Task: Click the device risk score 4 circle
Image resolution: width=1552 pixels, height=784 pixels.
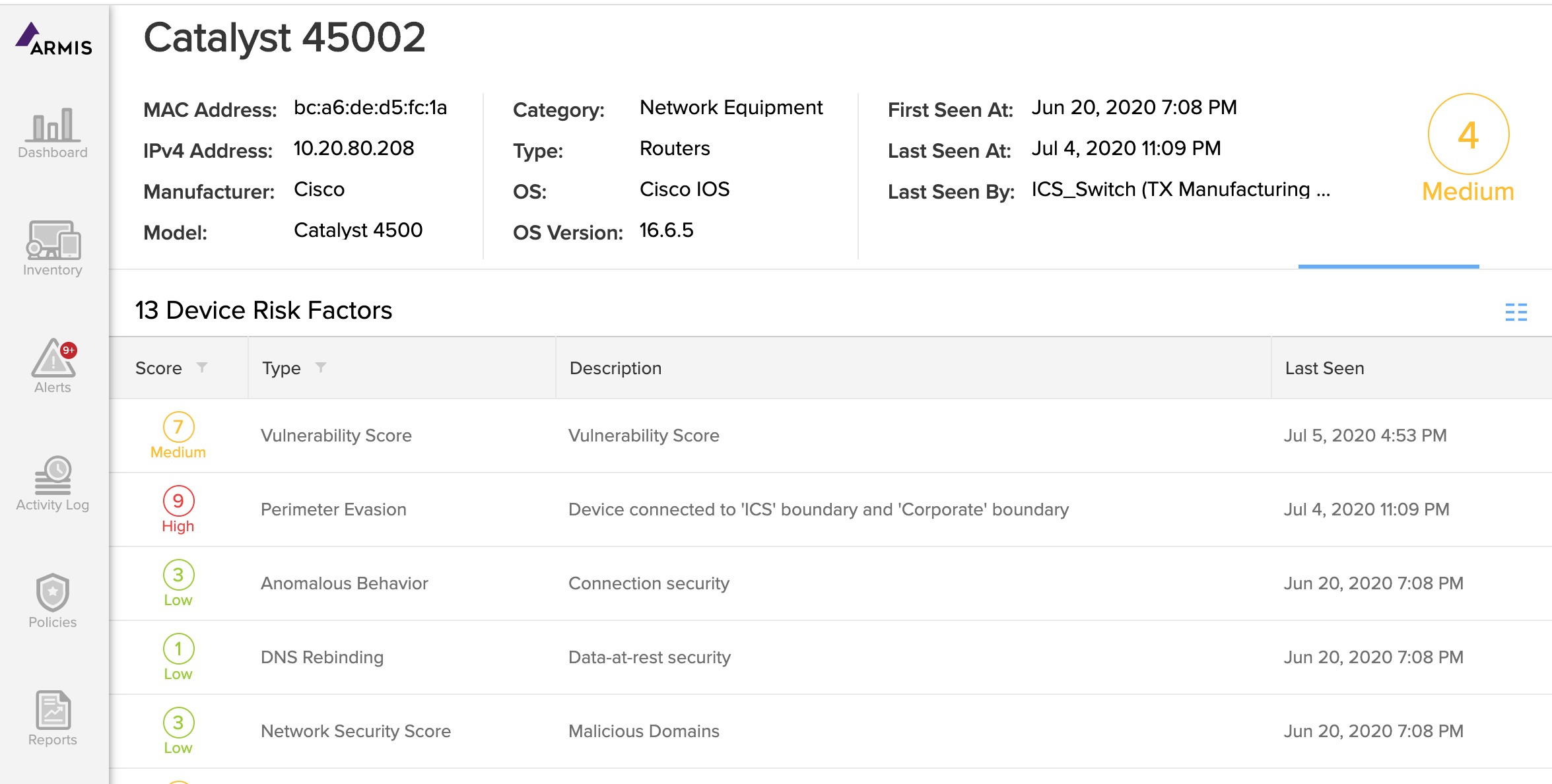Action: [1468, 135]
